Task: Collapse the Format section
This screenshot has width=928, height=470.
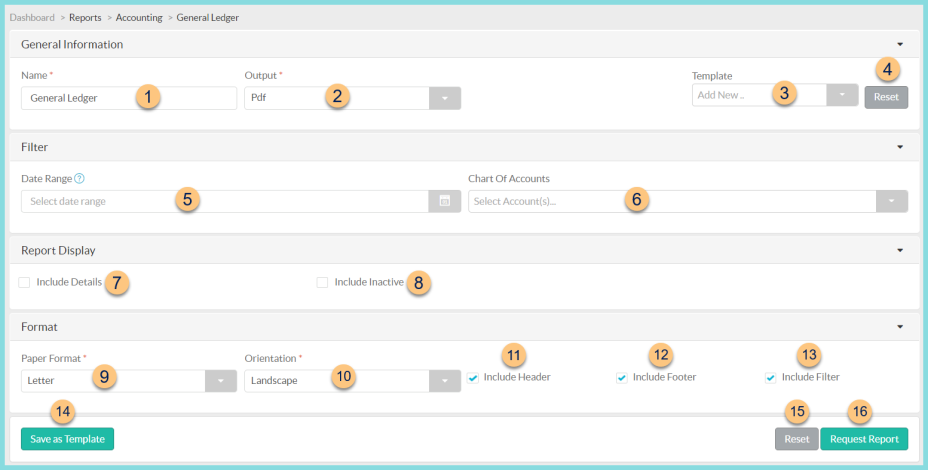Action: pos(900,327)
